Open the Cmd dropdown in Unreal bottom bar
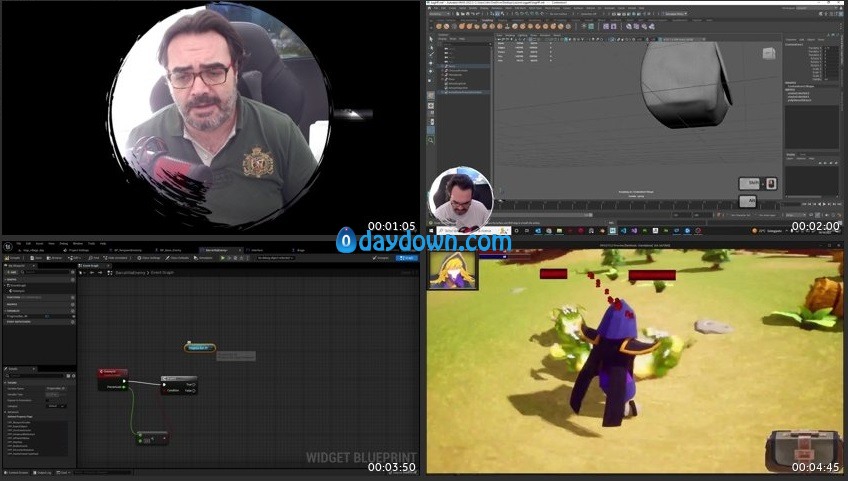 [63, 472]
